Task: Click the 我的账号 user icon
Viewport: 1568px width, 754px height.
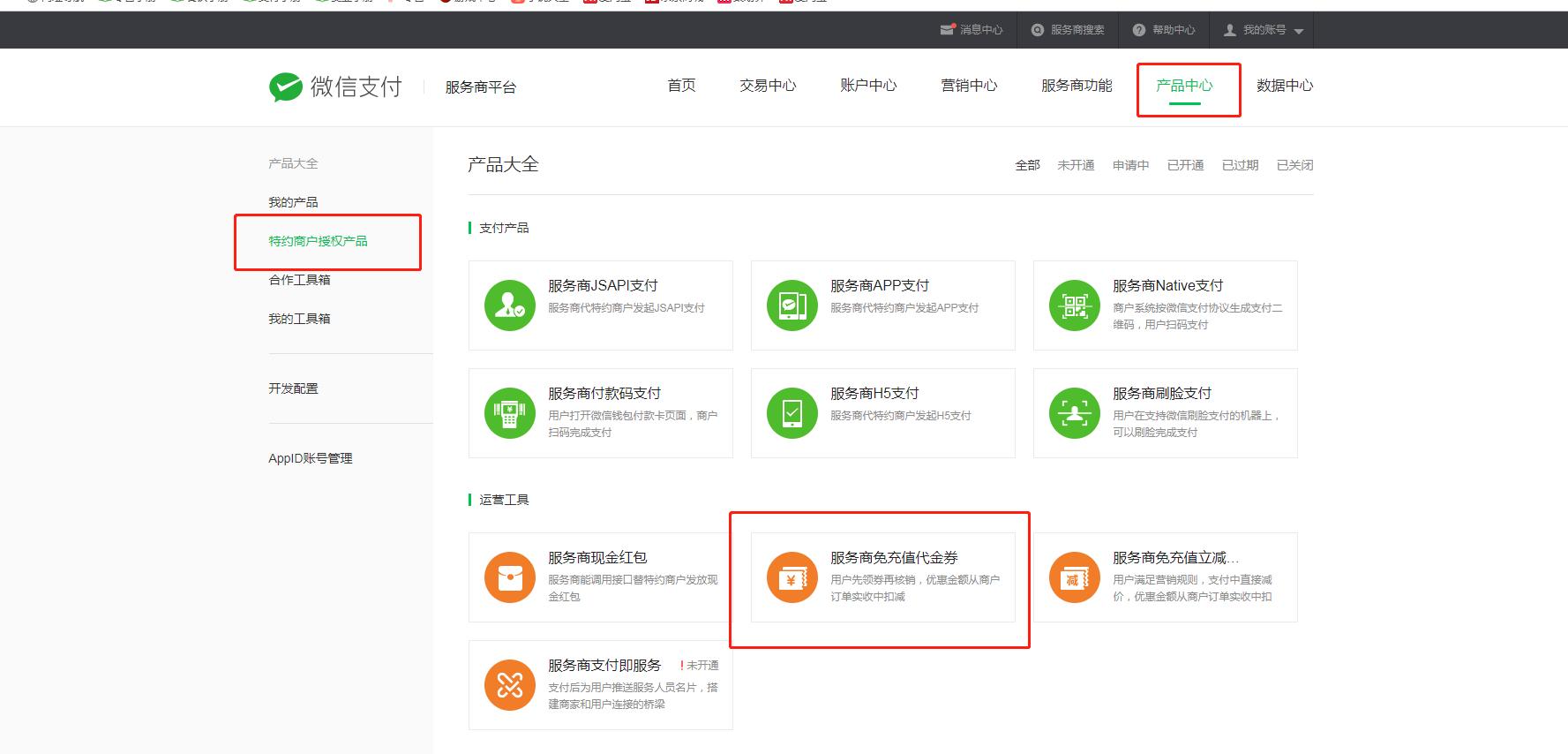Action: coord(1230,30)
